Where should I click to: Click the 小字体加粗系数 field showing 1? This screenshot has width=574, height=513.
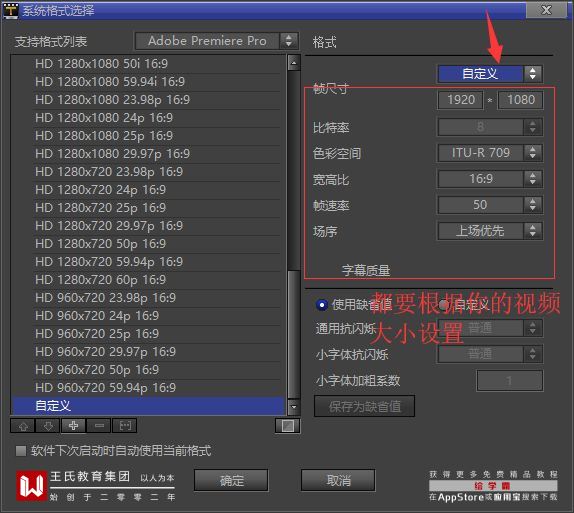[510, 381]
